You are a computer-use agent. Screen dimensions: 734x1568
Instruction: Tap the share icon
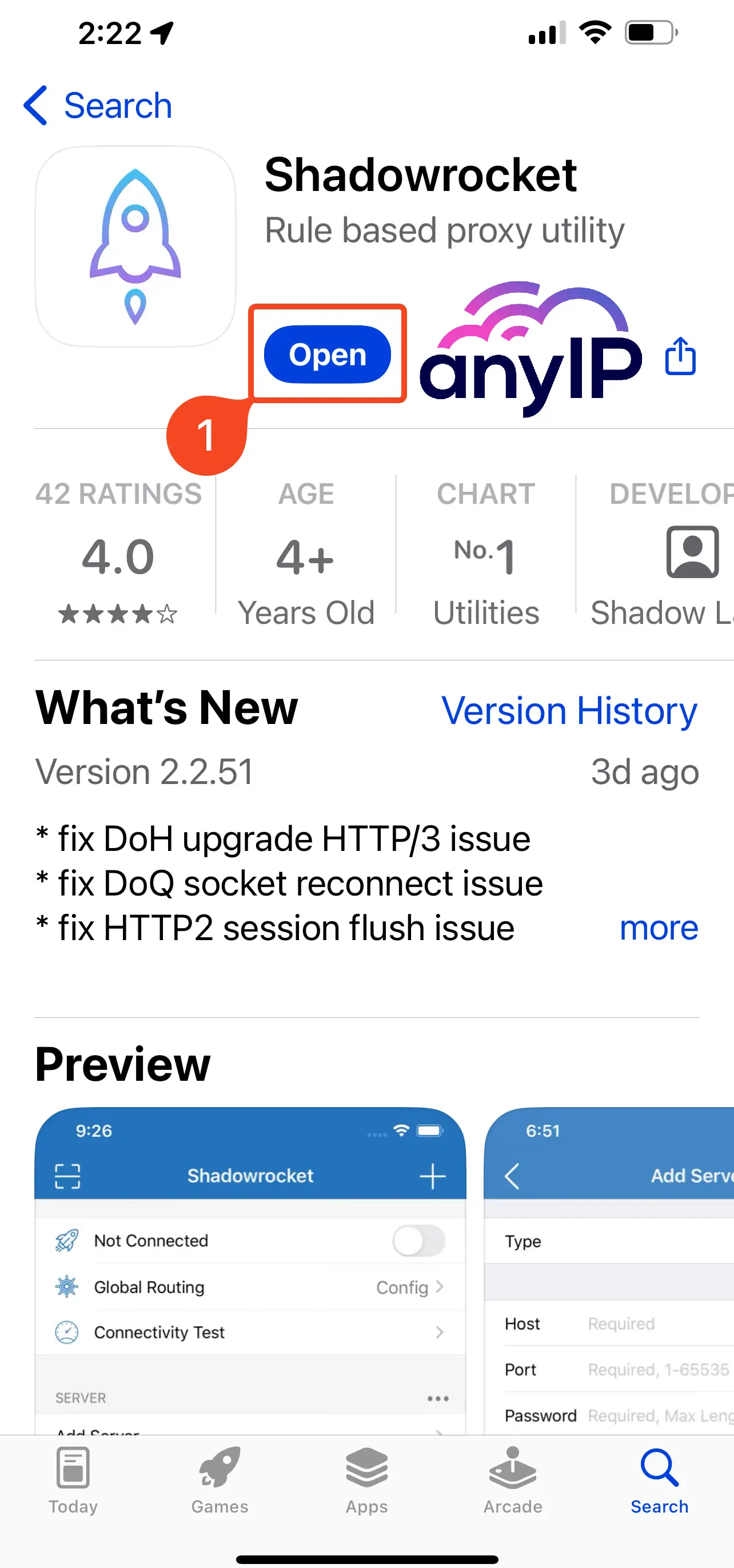[x=680, y=356]
